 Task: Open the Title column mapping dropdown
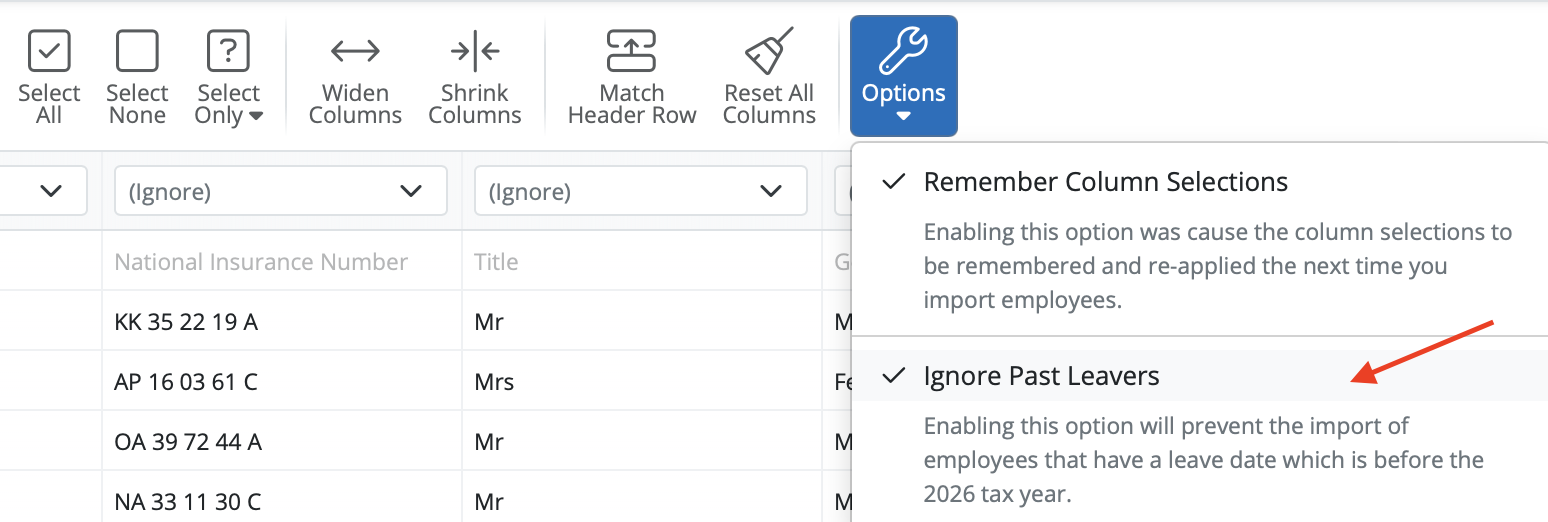(640, 191)
